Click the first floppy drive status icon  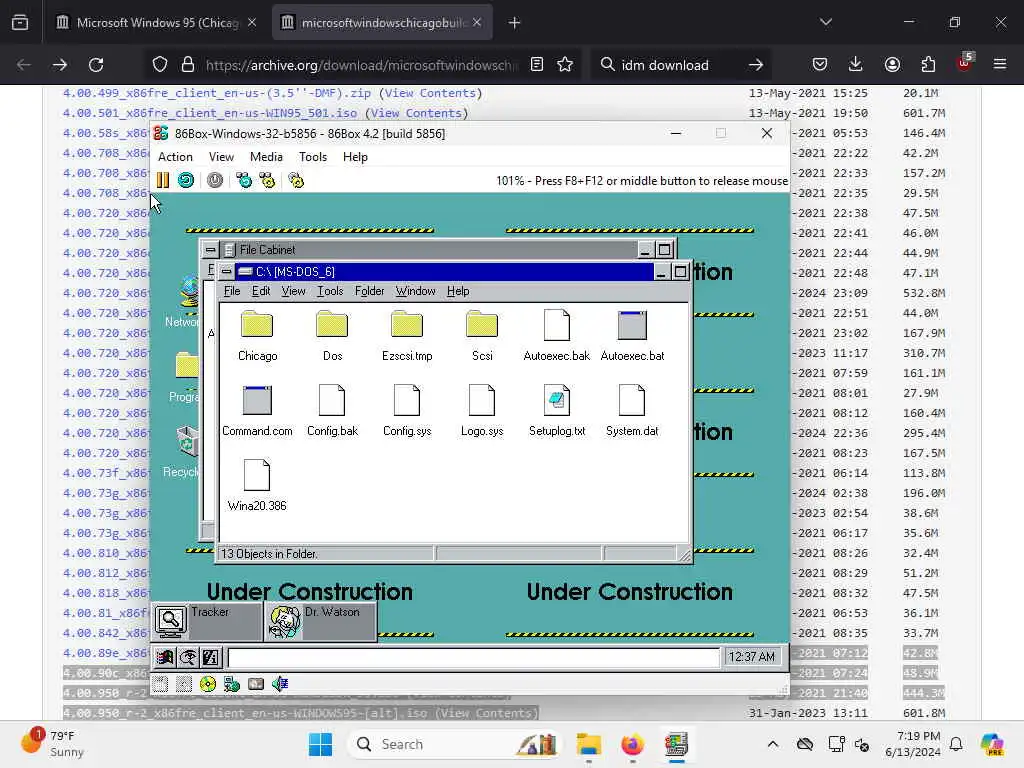click(161, 684)
